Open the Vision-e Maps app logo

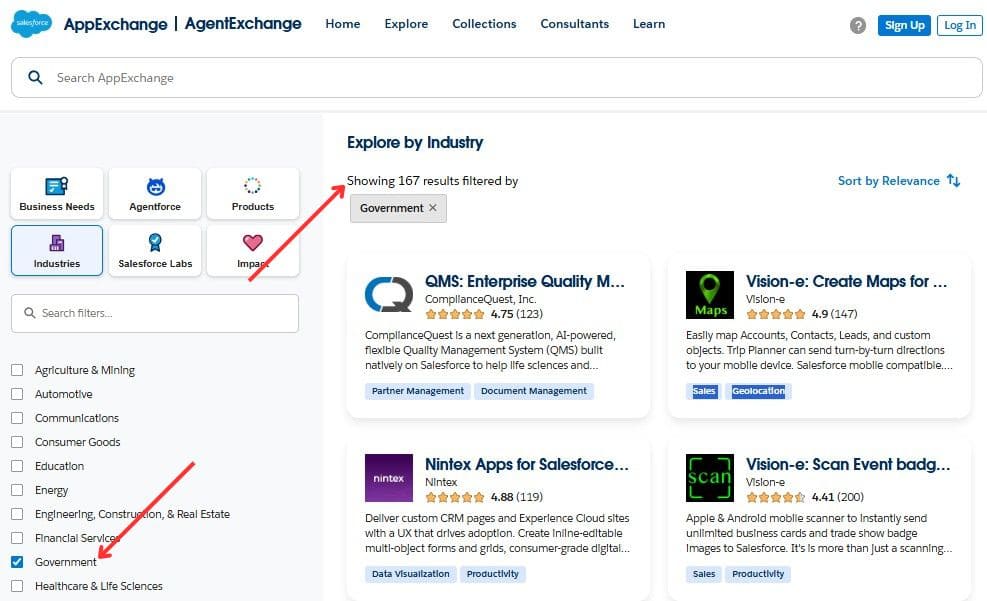click(709, 295)
